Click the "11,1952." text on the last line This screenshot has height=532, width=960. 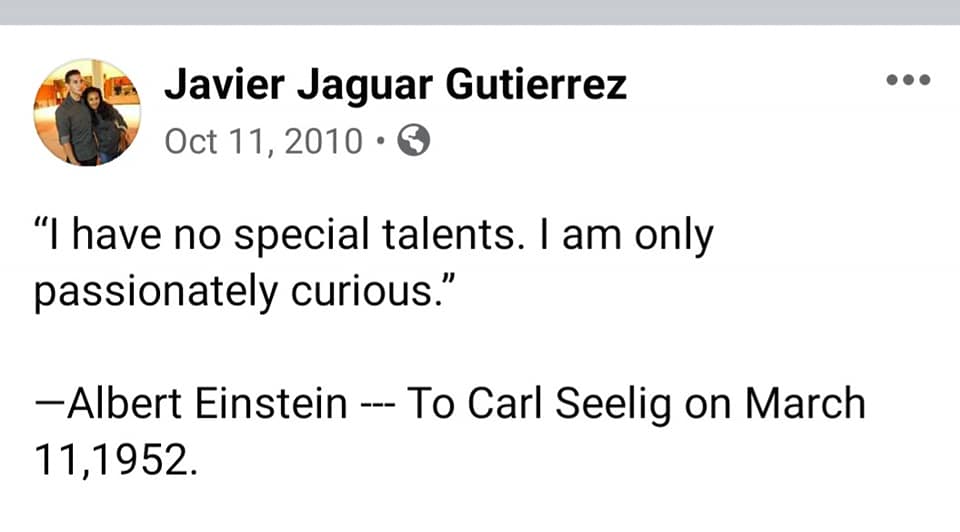110,458
